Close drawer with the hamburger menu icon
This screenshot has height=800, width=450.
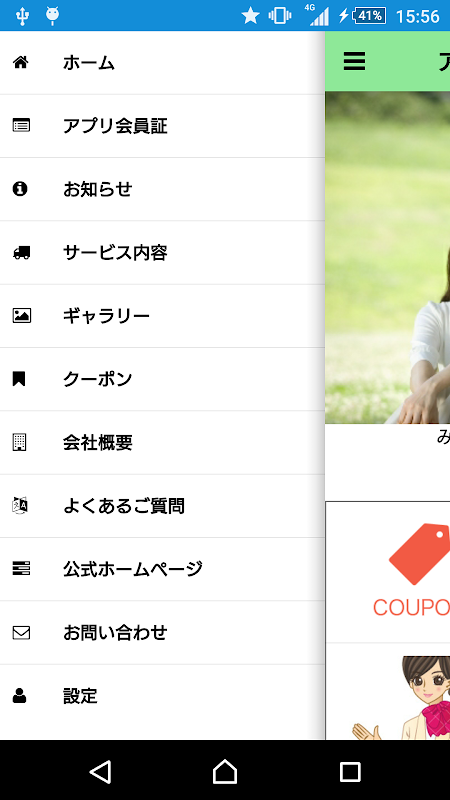354,61
